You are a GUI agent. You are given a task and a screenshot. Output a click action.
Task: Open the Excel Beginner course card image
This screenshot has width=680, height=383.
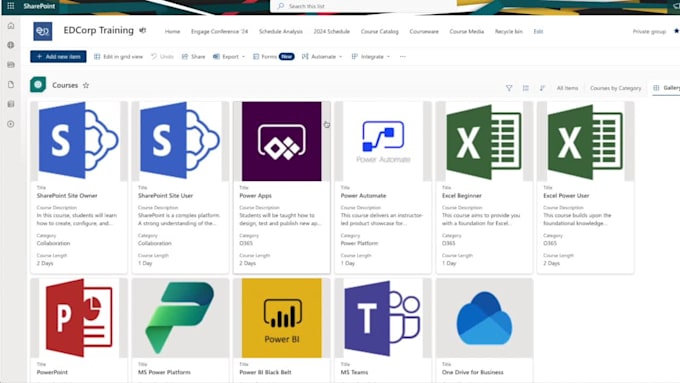tap(484, 141)
